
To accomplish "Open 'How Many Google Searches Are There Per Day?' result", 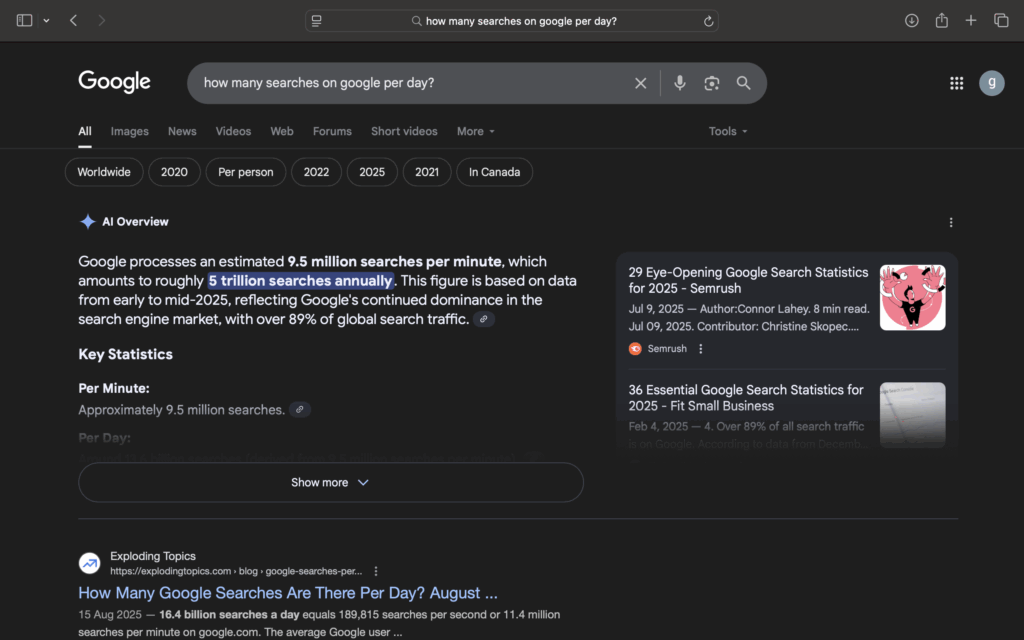I will [x=288, y=593].
